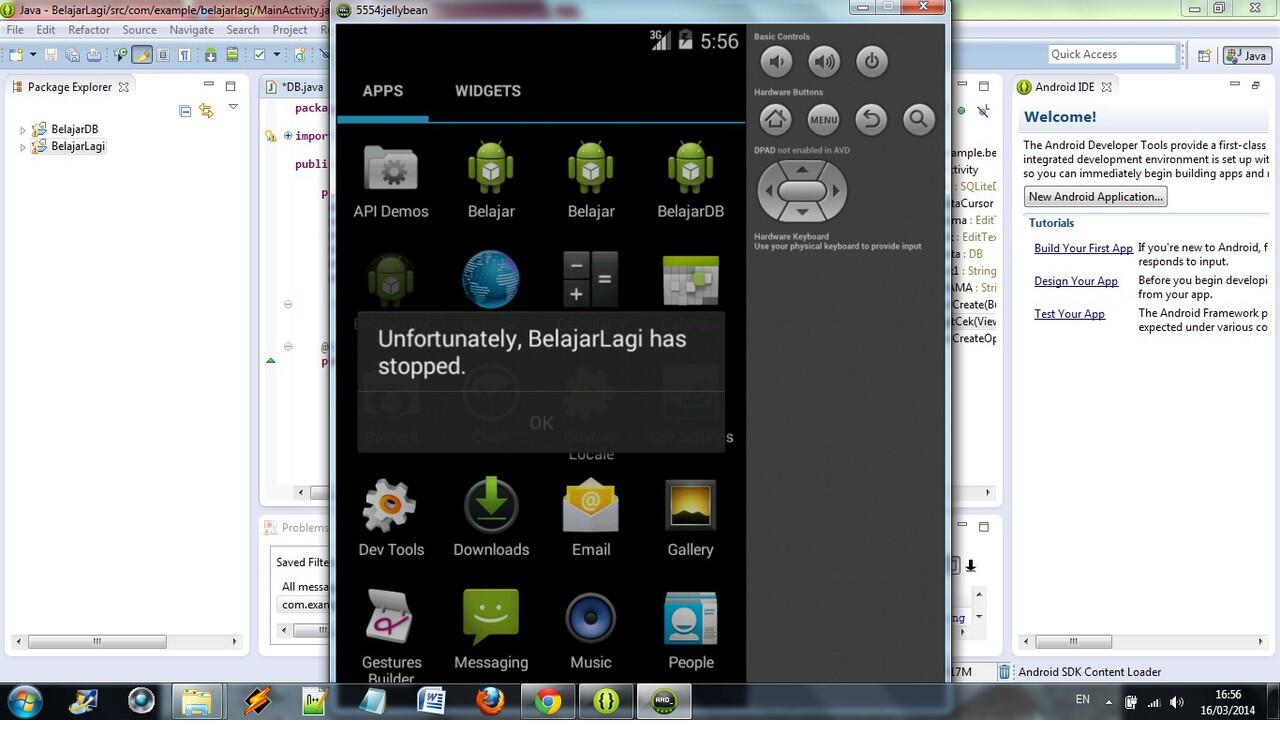Switch to the WIDGETS tab in emulator

[x=488, y=91]
